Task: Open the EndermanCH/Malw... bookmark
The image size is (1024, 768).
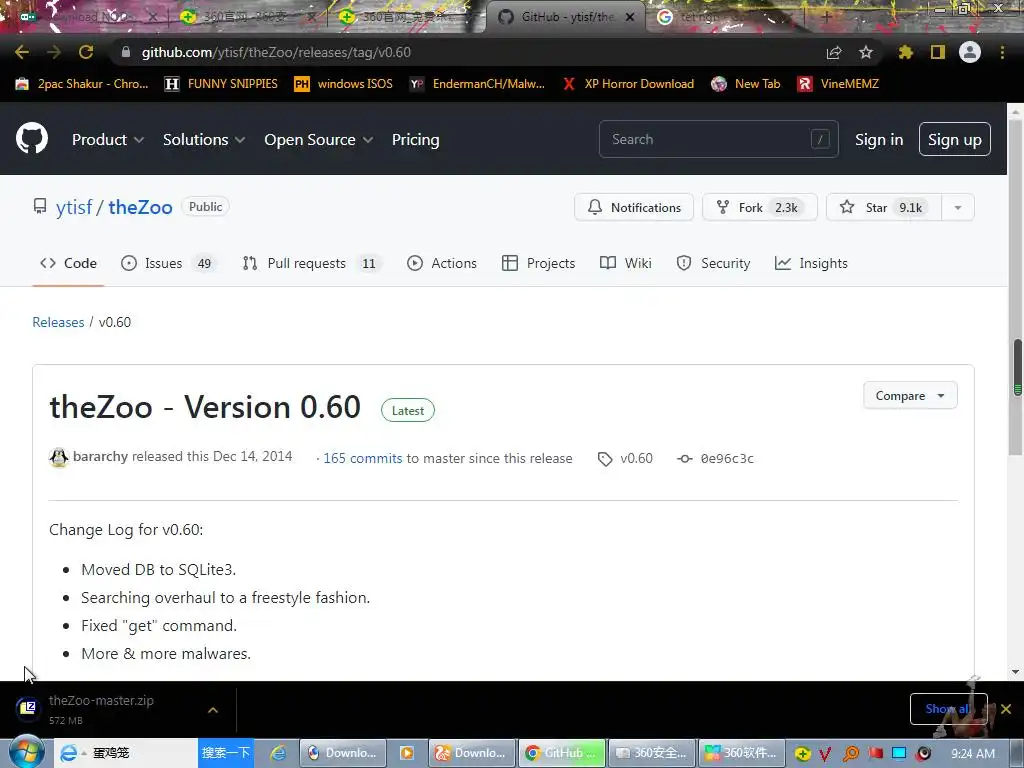Action: coord(477,84)
